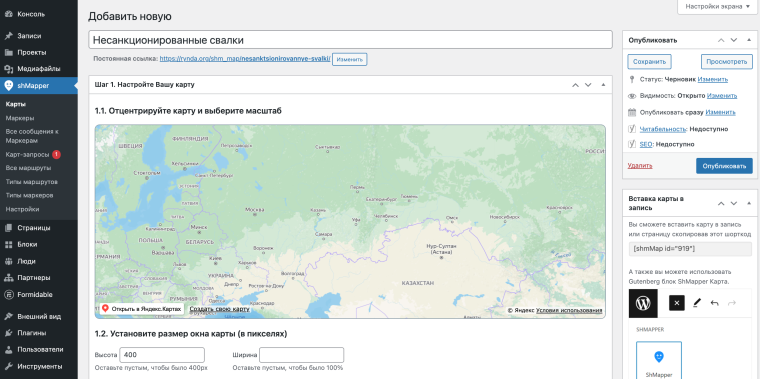Click the Консоль dashboard icon
Screen dimensions: 760x379
(8, 14)
